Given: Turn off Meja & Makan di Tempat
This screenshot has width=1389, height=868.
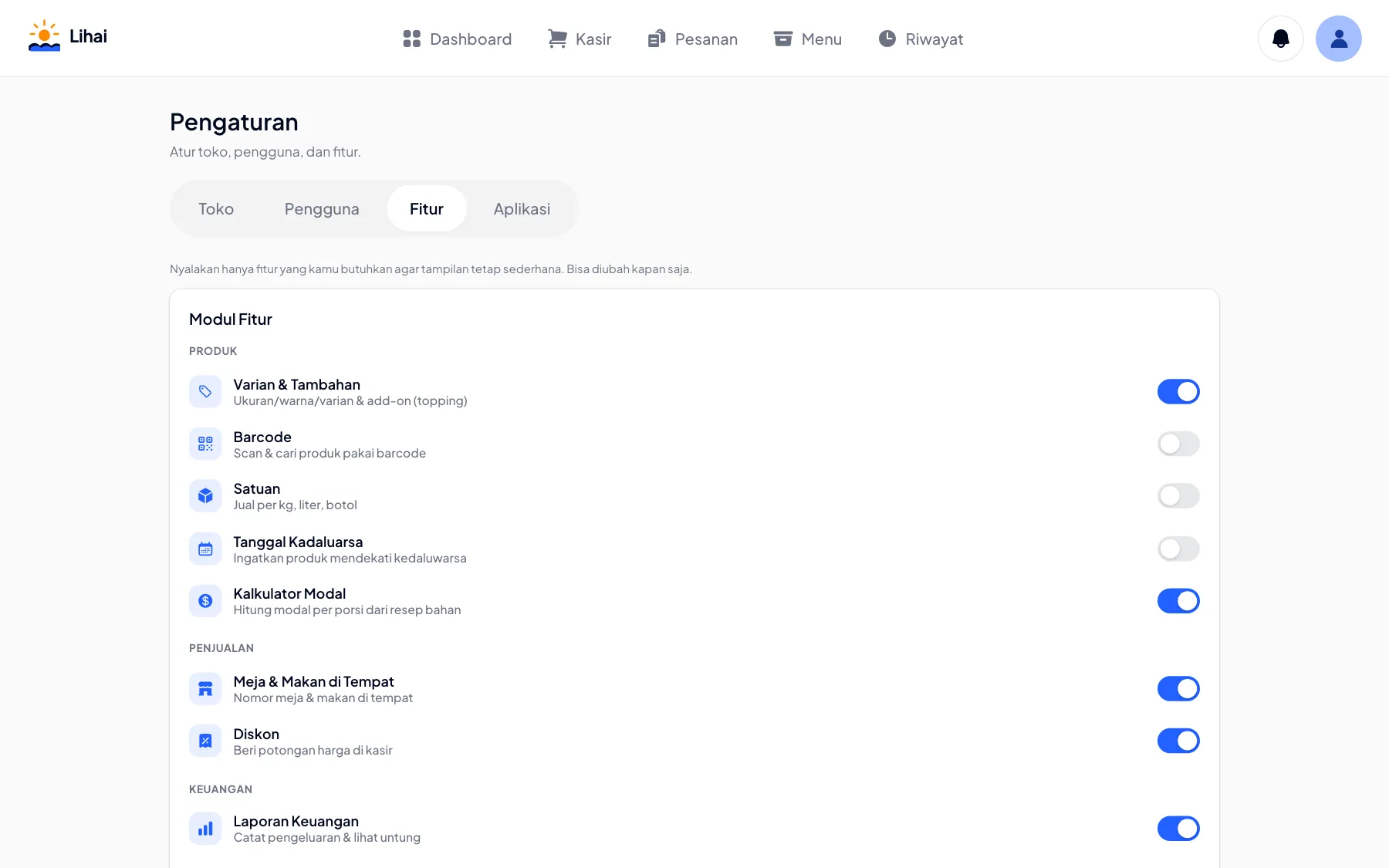Looking at the screenshot, I should [x=1178, y=688].
